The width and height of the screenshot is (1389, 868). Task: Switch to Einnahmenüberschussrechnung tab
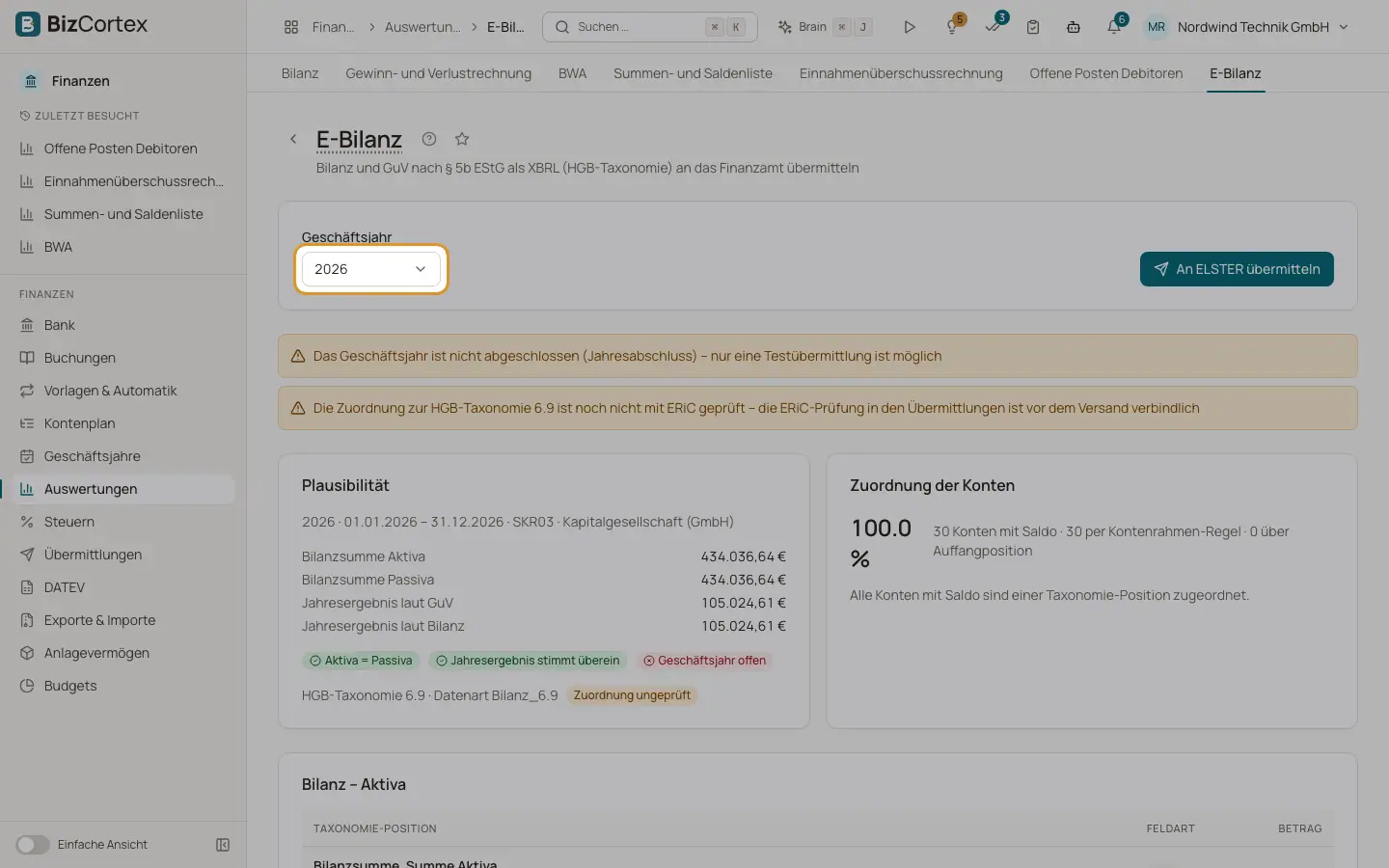click(901, 73)
